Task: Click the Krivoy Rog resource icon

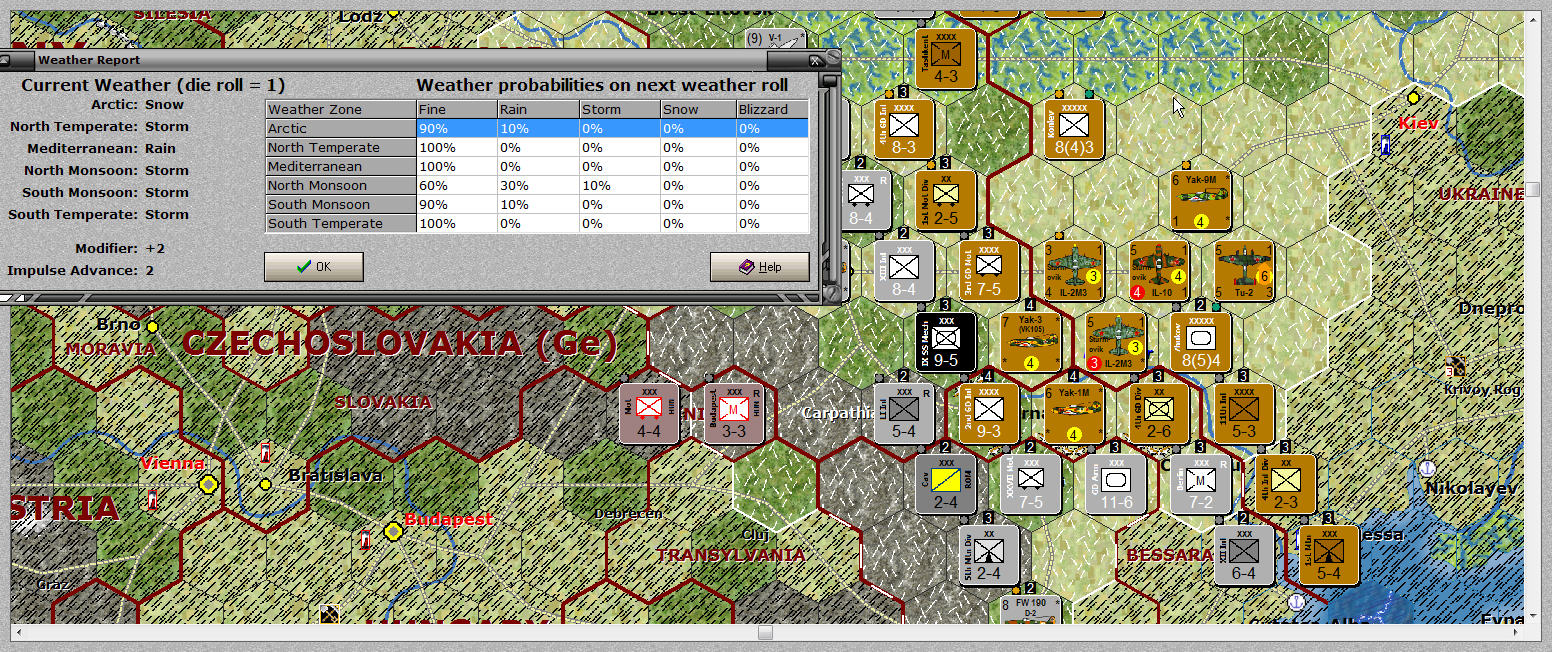Action: coord(1456,367)
